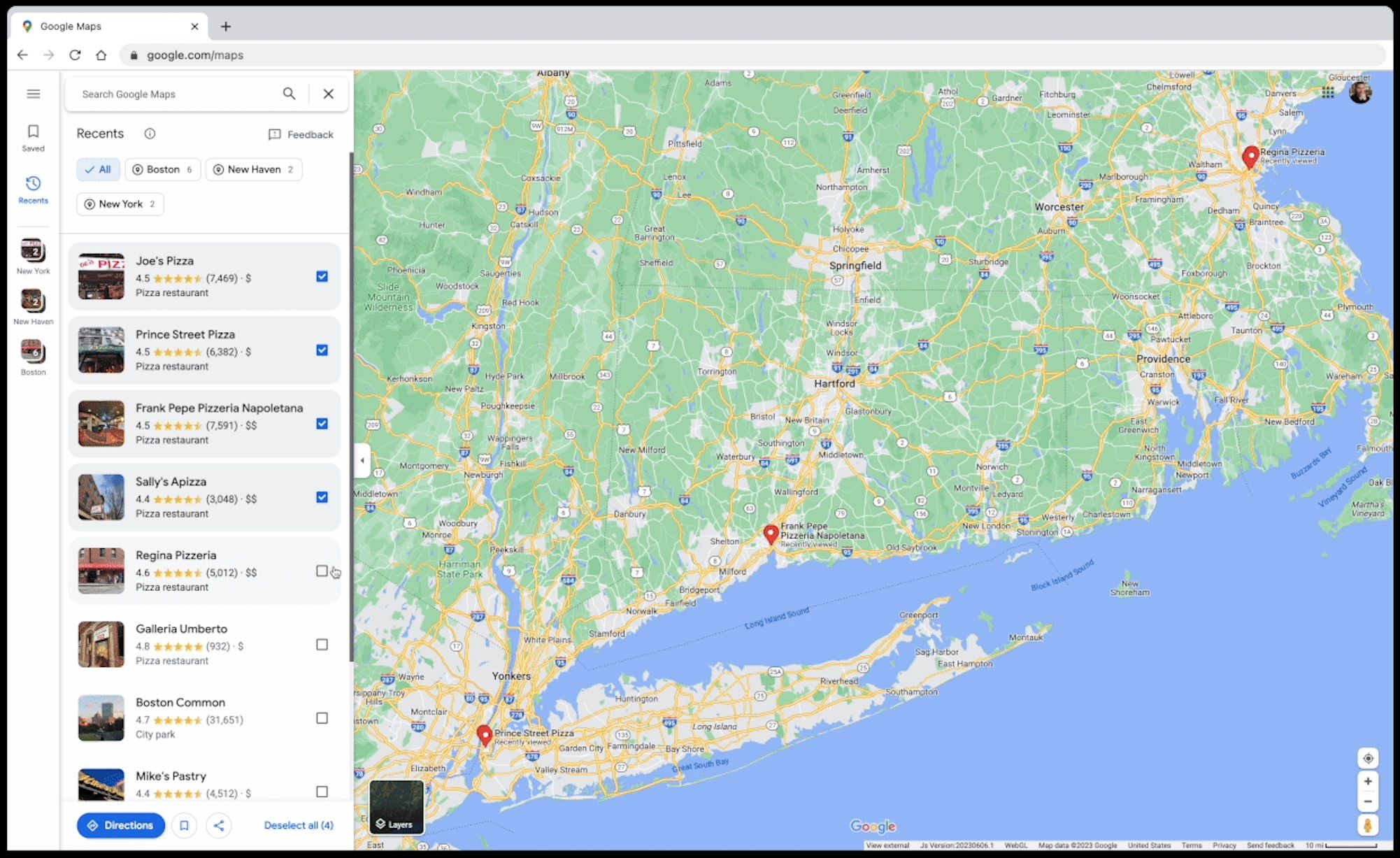
Task: Filter recents by Boston chip
Action: click(163, 169)
